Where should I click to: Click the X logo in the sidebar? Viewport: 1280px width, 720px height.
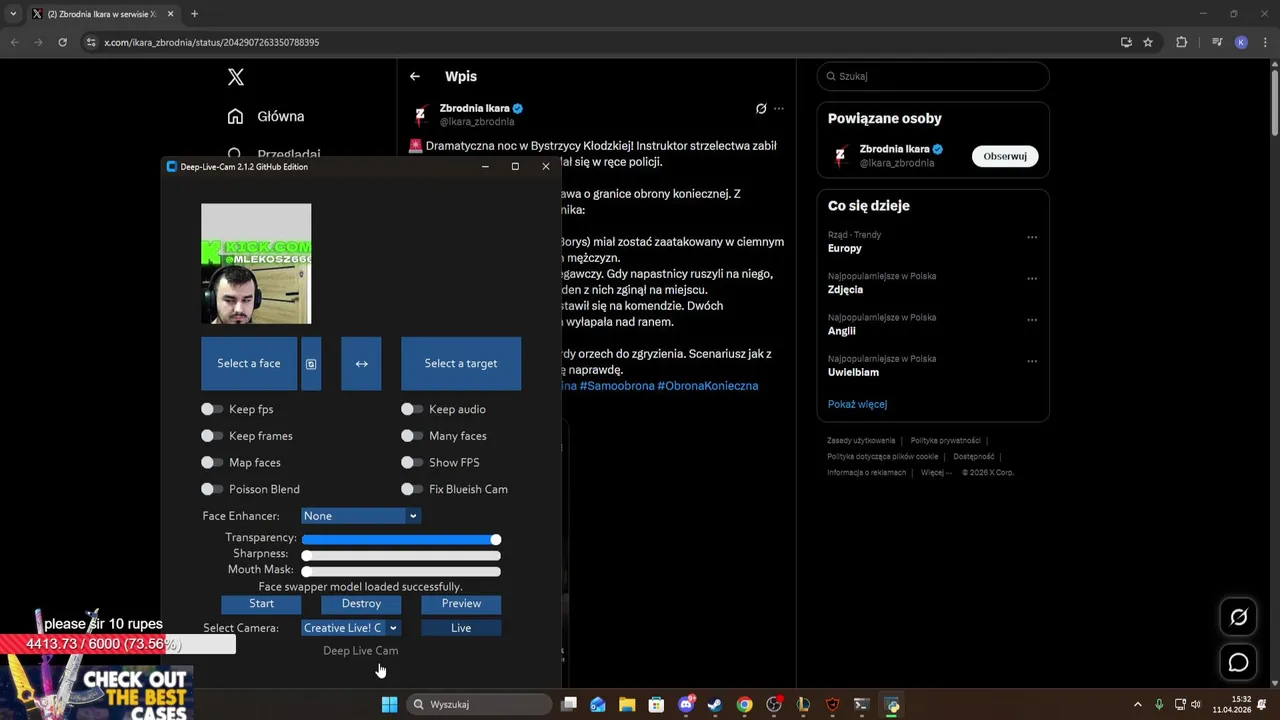[x=236, y=77]
